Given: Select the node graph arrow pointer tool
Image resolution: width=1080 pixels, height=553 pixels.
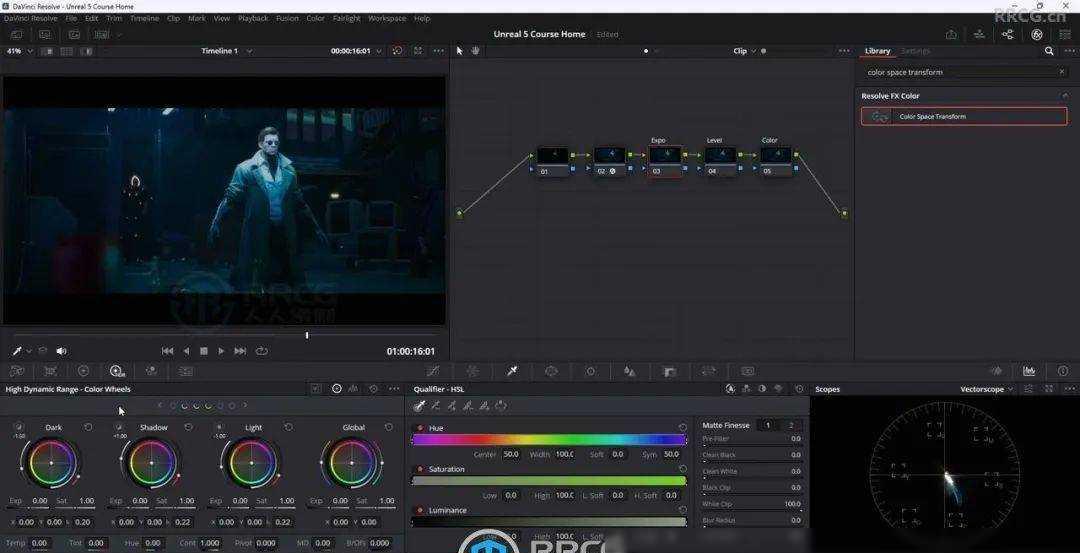Looking at the screenshot, I should 459,51.
